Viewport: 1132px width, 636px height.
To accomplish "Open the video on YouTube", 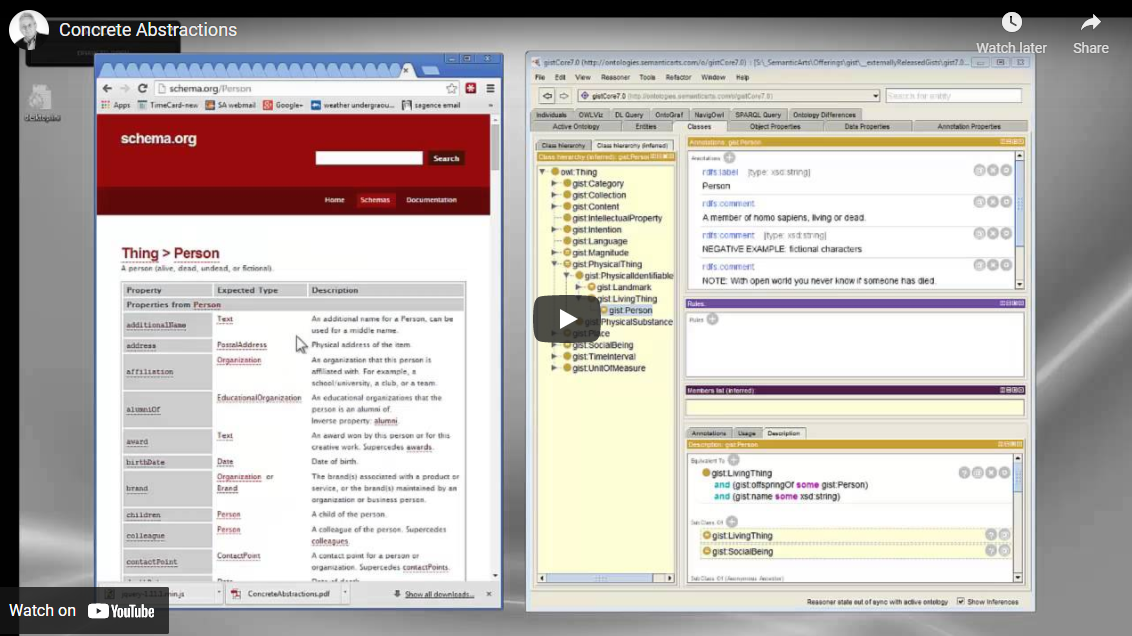I will click(82, 611).
